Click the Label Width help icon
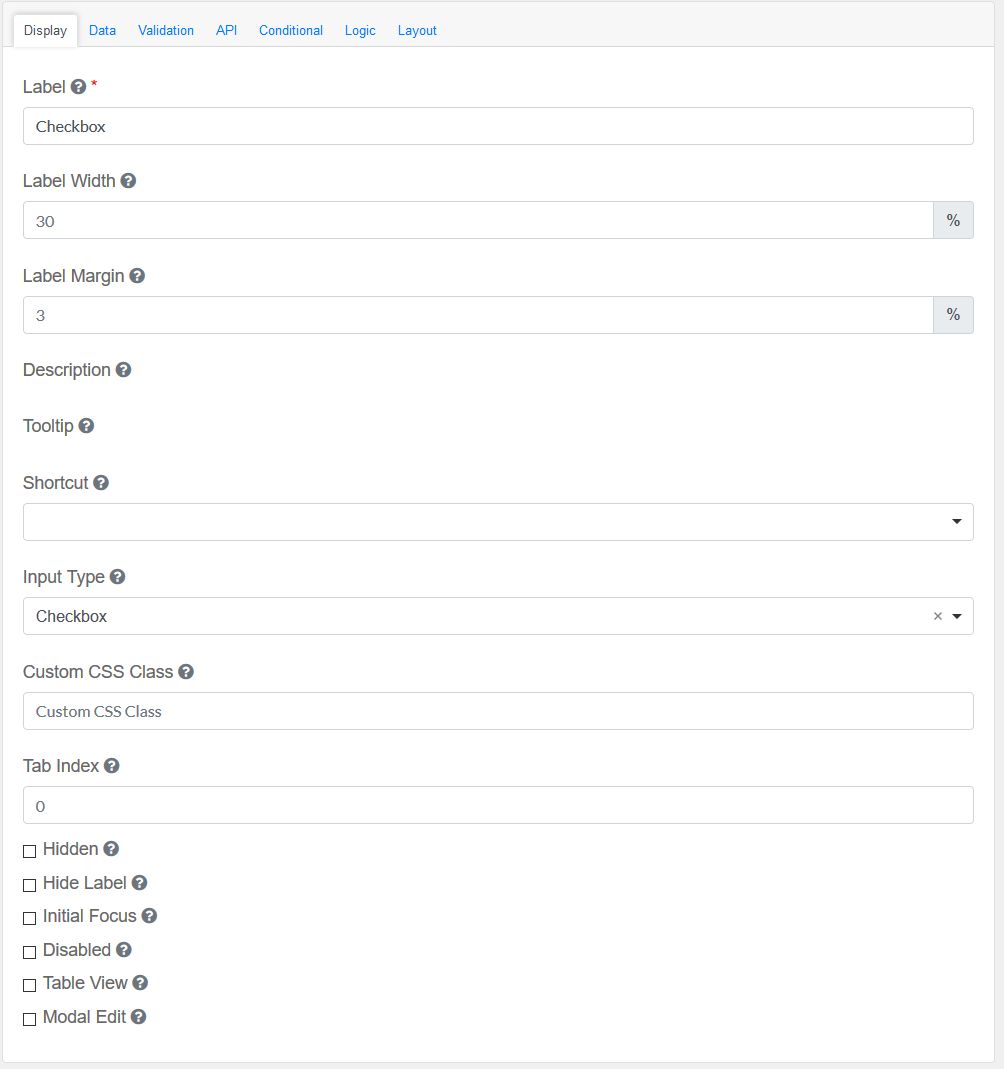The image size is (1004, 1069). pos(128,181)
